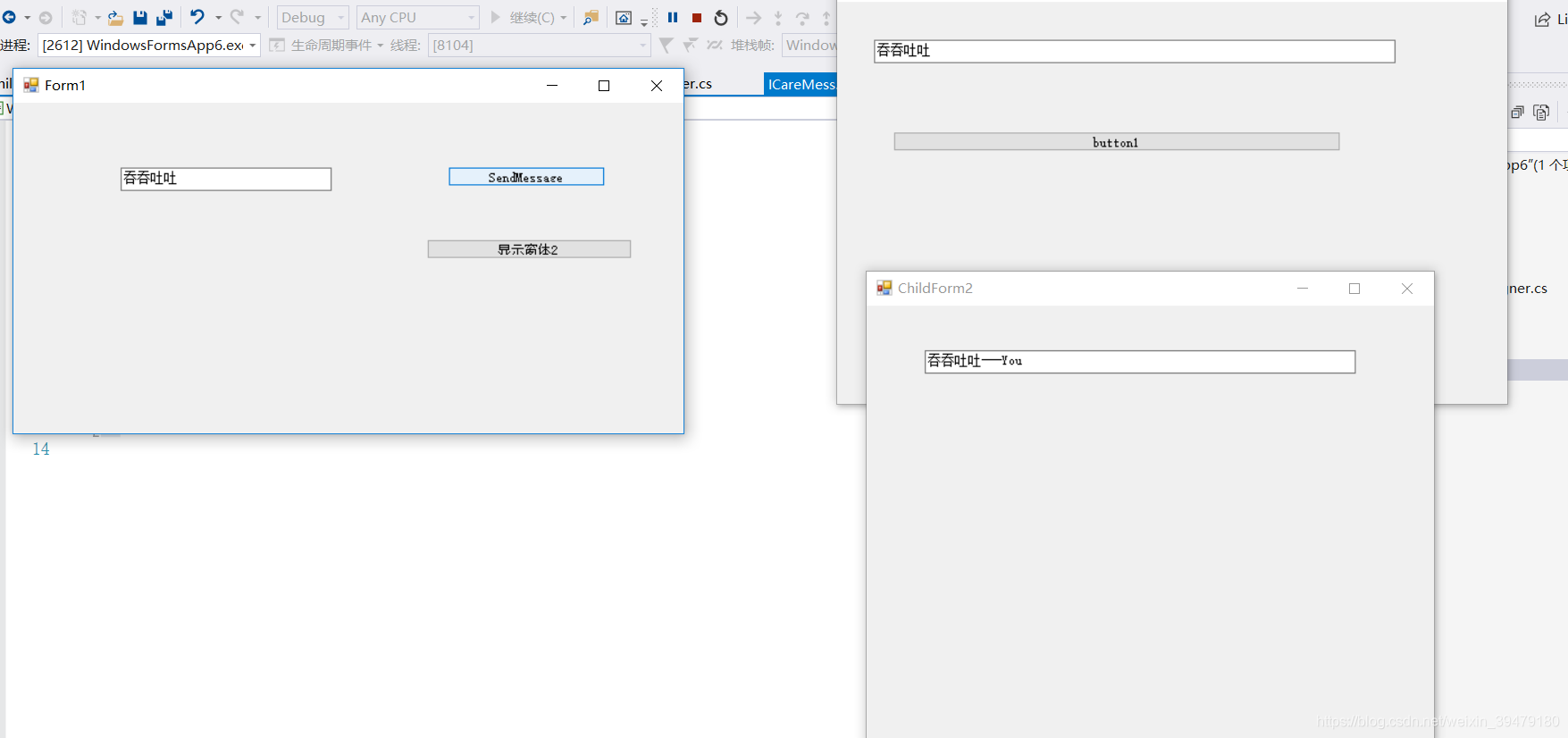
Task: Click the Collapse All icon in Solution Explorer
Action: pos(1517,113)
